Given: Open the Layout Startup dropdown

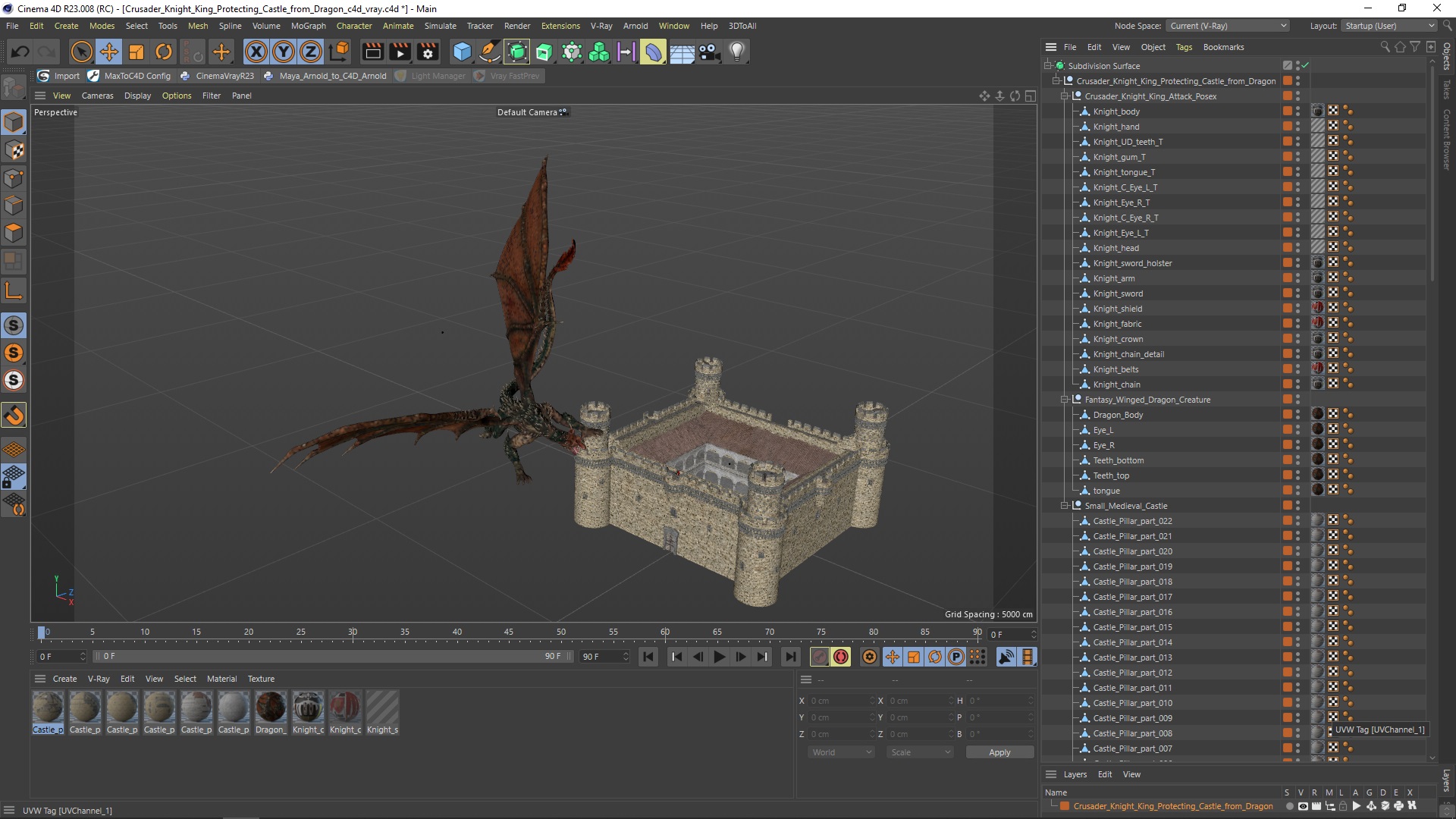Looking at the screenshot, I should 1388,26.
